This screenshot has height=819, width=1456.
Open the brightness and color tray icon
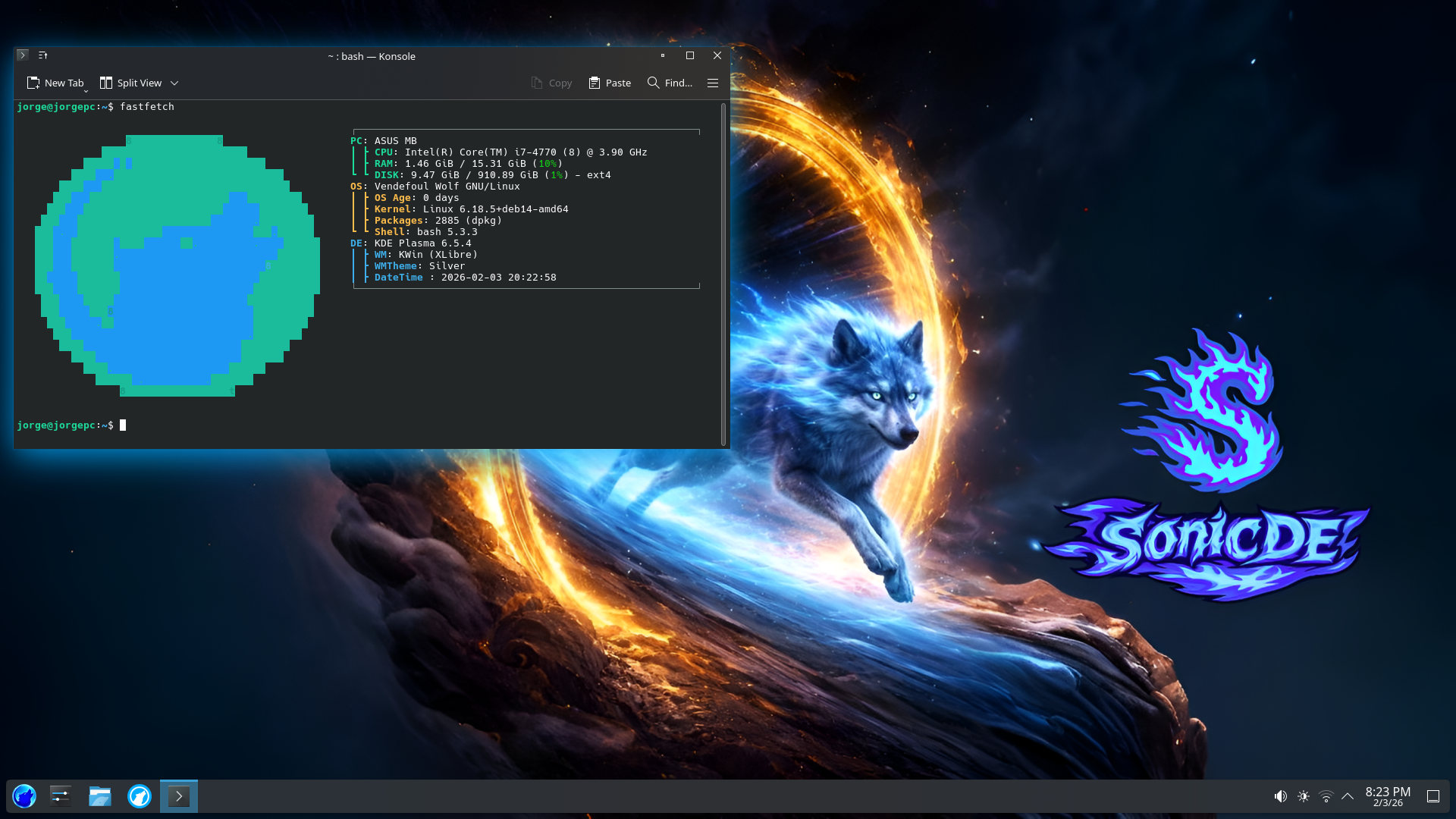click(1303, 796)
